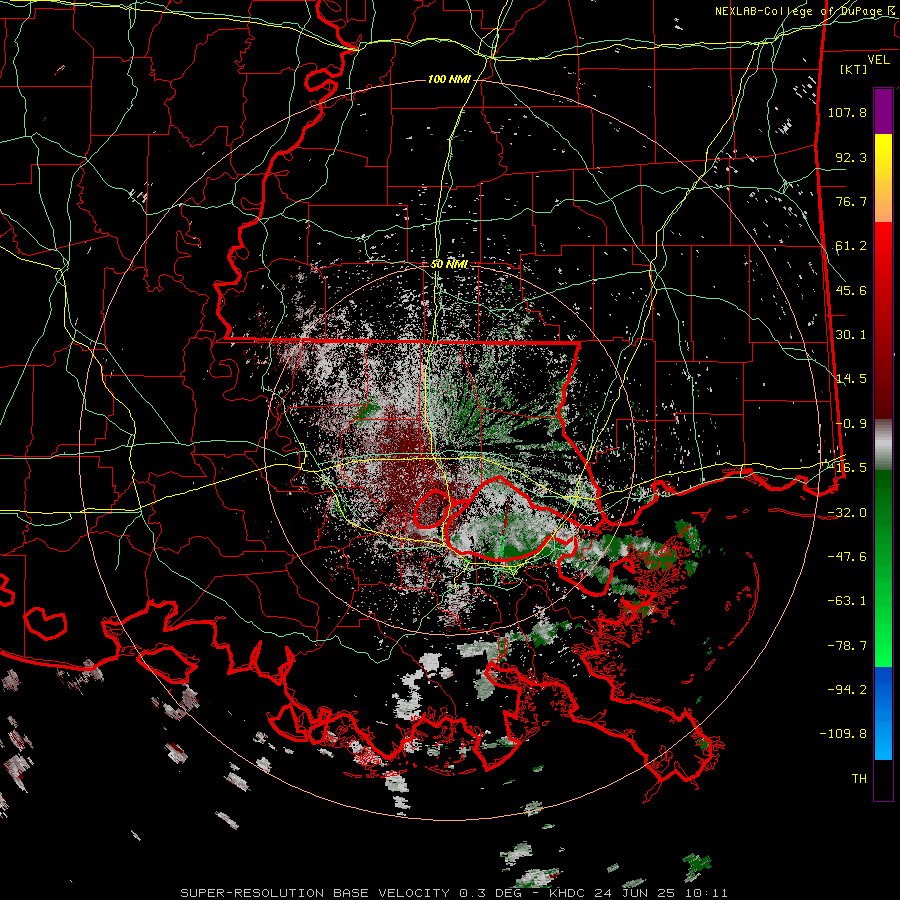This screenshot has height=900, width=900.
Task: Click the 107.8 velocity scale value
Action: coord(847,112)
